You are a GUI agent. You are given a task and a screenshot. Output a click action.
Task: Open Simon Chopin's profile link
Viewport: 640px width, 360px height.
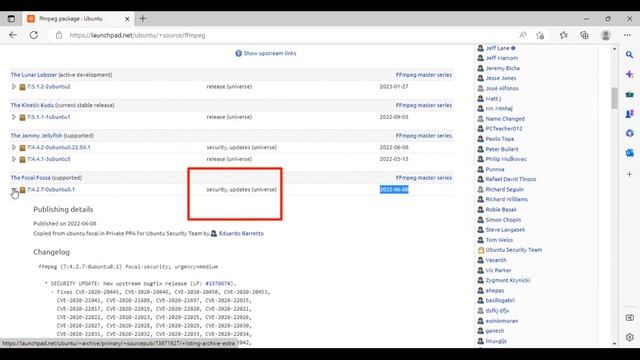[503, 220]
